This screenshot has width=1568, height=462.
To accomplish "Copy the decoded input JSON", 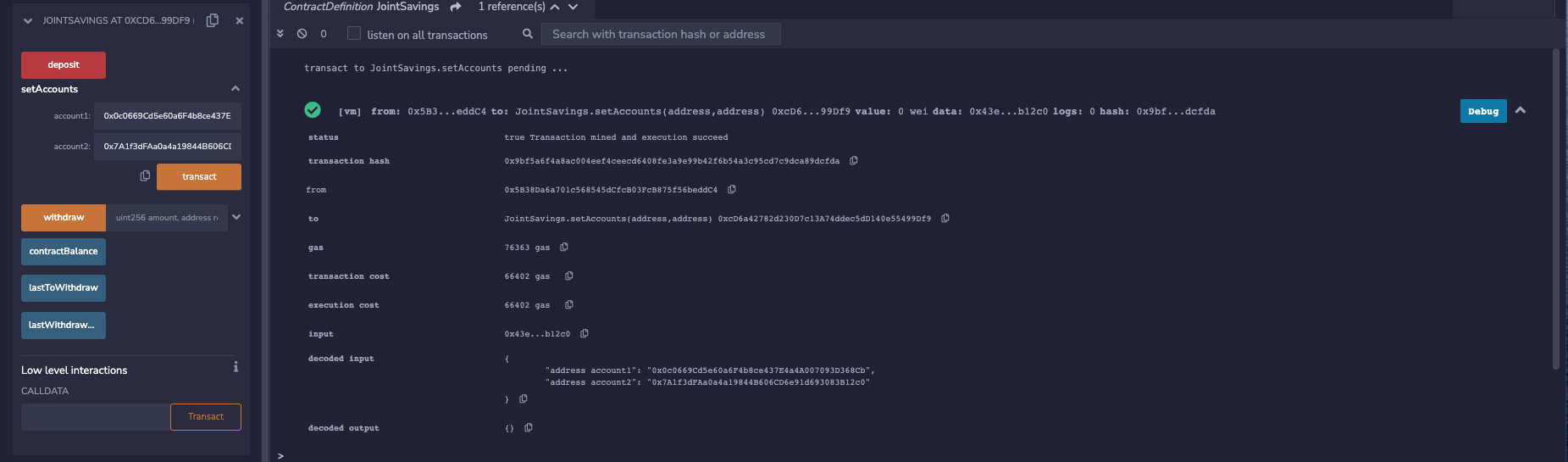I will click(x=524, y=398).
